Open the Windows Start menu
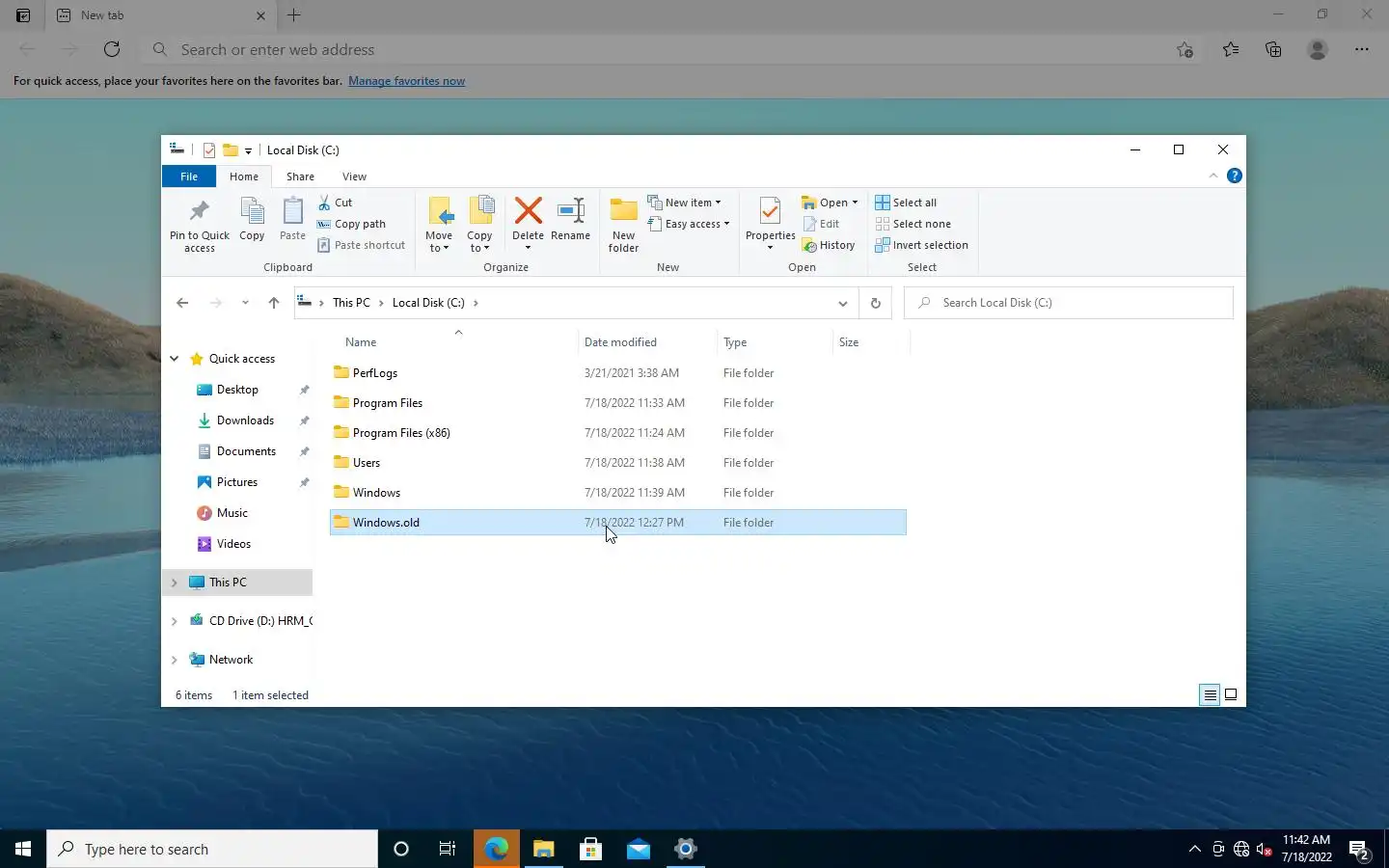The image size is (1389, 868). 23,849
